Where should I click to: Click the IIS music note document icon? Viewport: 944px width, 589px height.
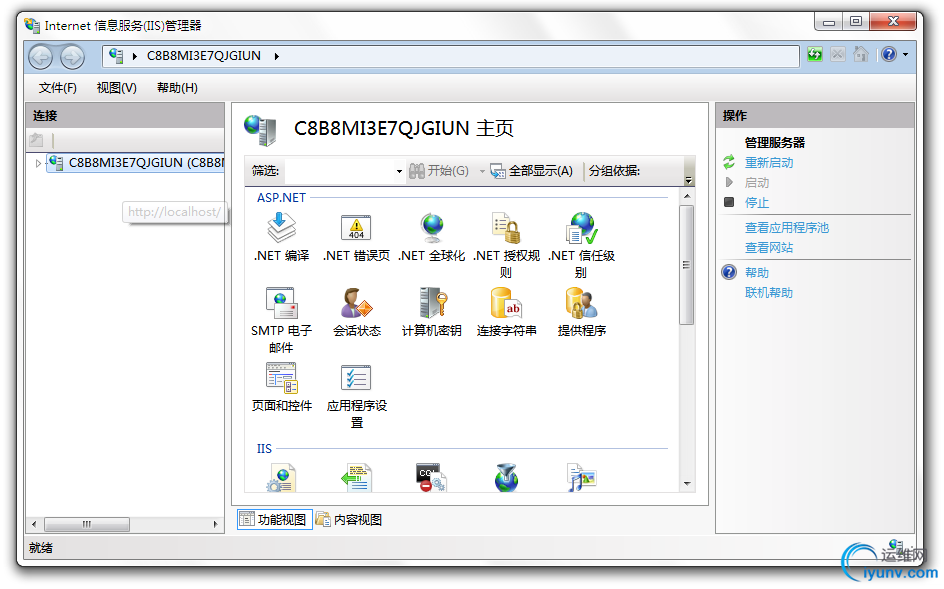(582, 478)
